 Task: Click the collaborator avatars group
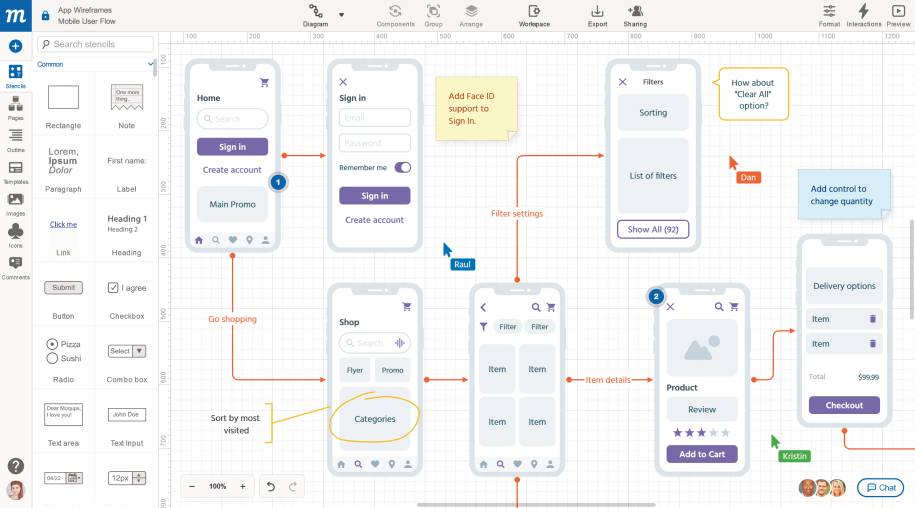point(822,488)
